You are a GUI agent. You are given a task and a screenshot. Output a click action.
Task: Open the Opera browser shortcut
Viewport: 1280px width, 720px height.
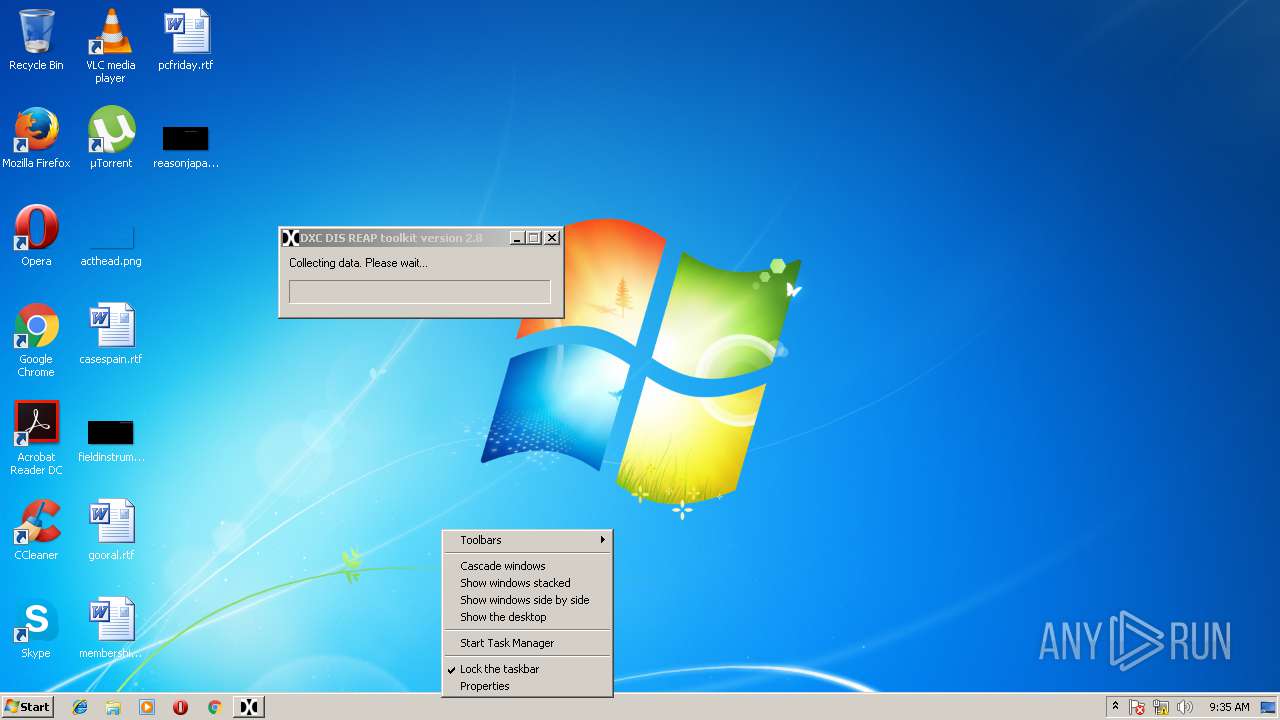click(36, 236)
